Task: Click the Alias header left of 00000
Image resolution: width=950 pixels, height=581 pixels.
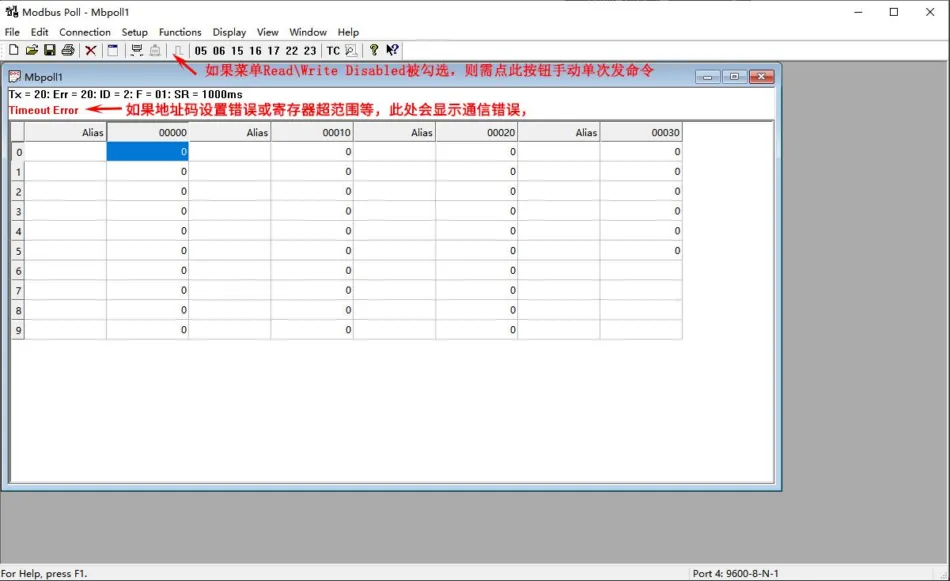Action: 65,132
